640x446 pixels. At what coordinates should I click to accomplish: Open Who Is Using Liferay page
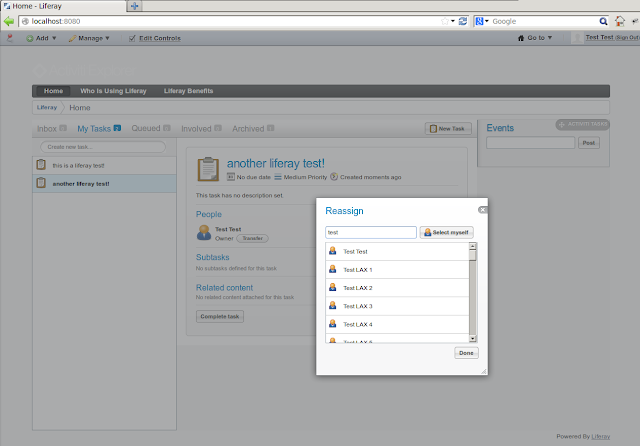(x=113, y=91)
